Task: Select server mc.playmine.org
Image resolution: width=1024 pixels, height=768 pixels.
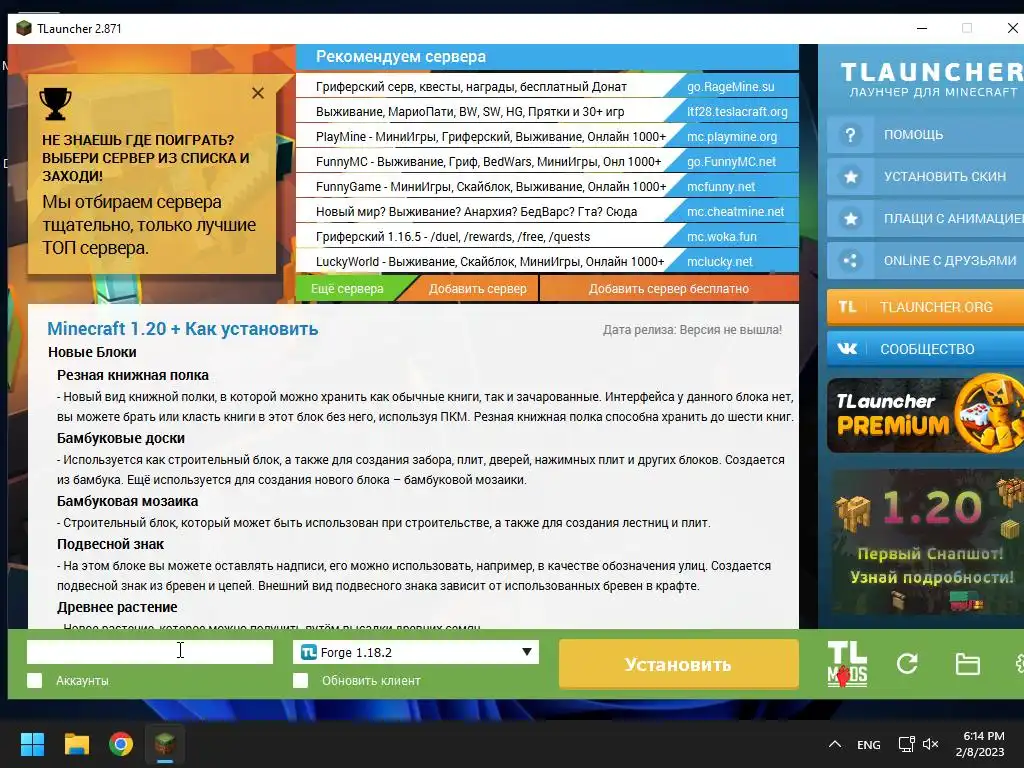Action: coord(732,137)
